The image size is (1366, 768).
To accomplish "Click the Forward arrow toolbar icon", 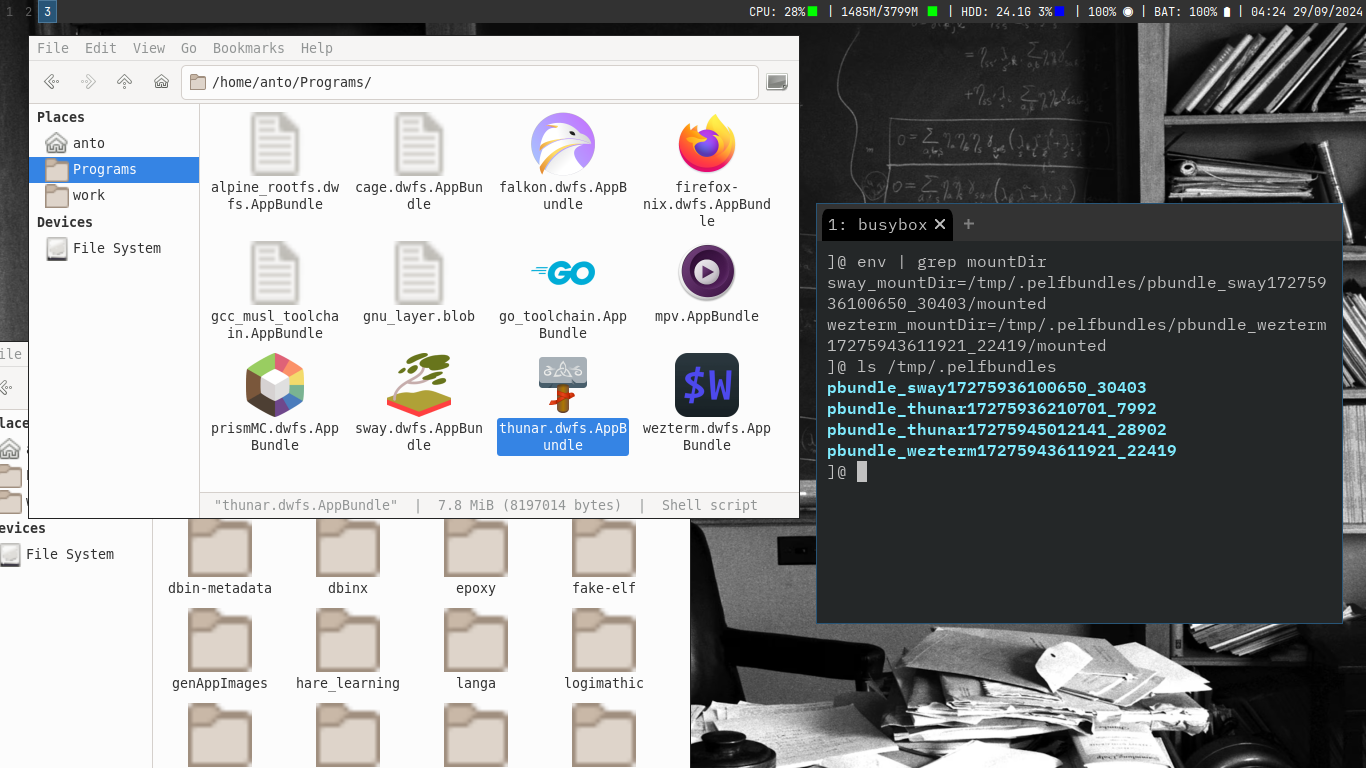I will tap(88, 82).
